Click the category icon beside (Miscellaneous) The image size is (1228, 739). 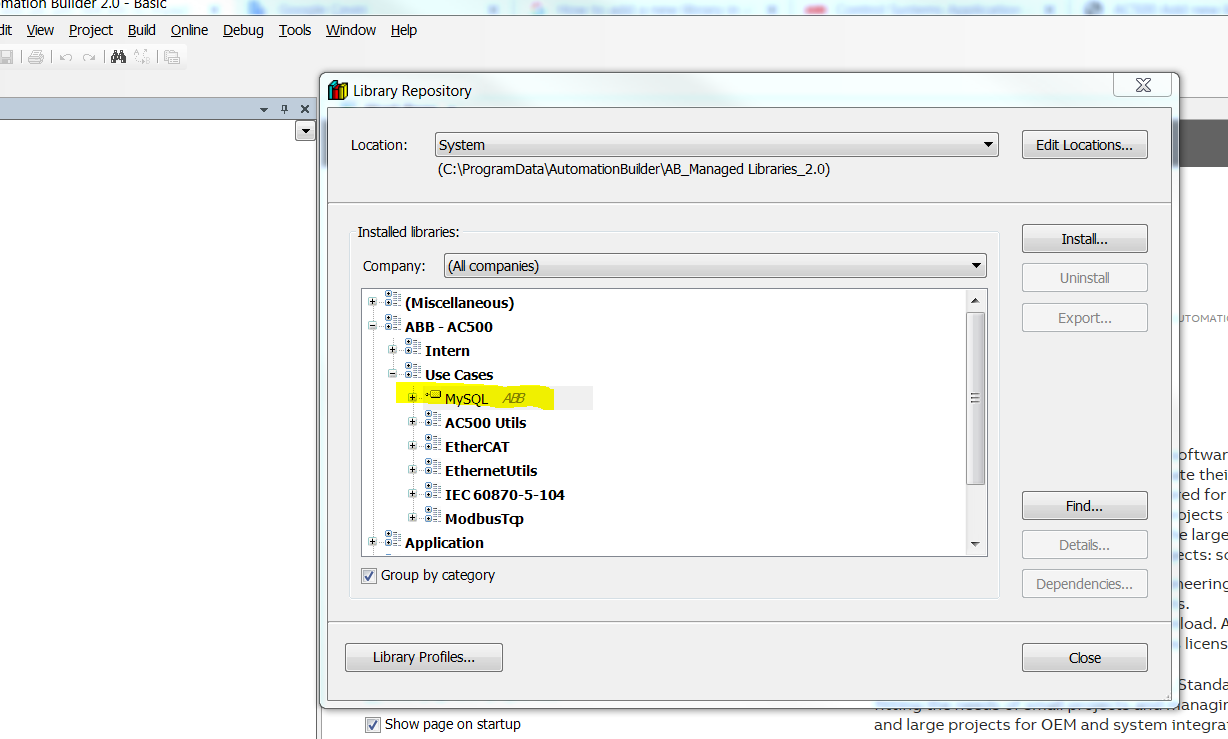[x=392, y=299]
